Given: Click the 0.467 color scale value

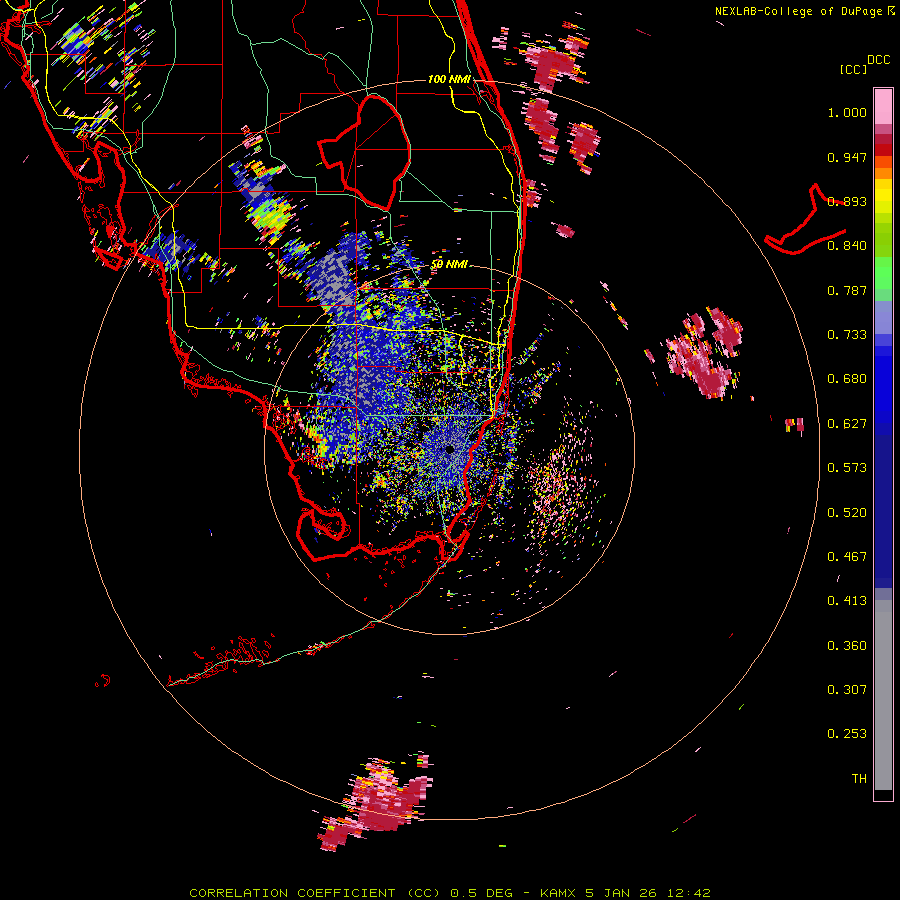Looking at the screenshot, I should 847,557.
